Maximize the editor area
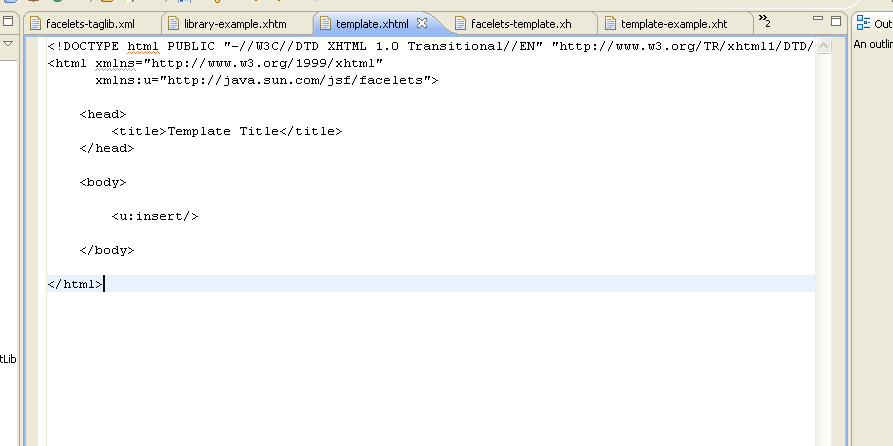The height and width of the screenshot is (446, 893). coord(836,20)
